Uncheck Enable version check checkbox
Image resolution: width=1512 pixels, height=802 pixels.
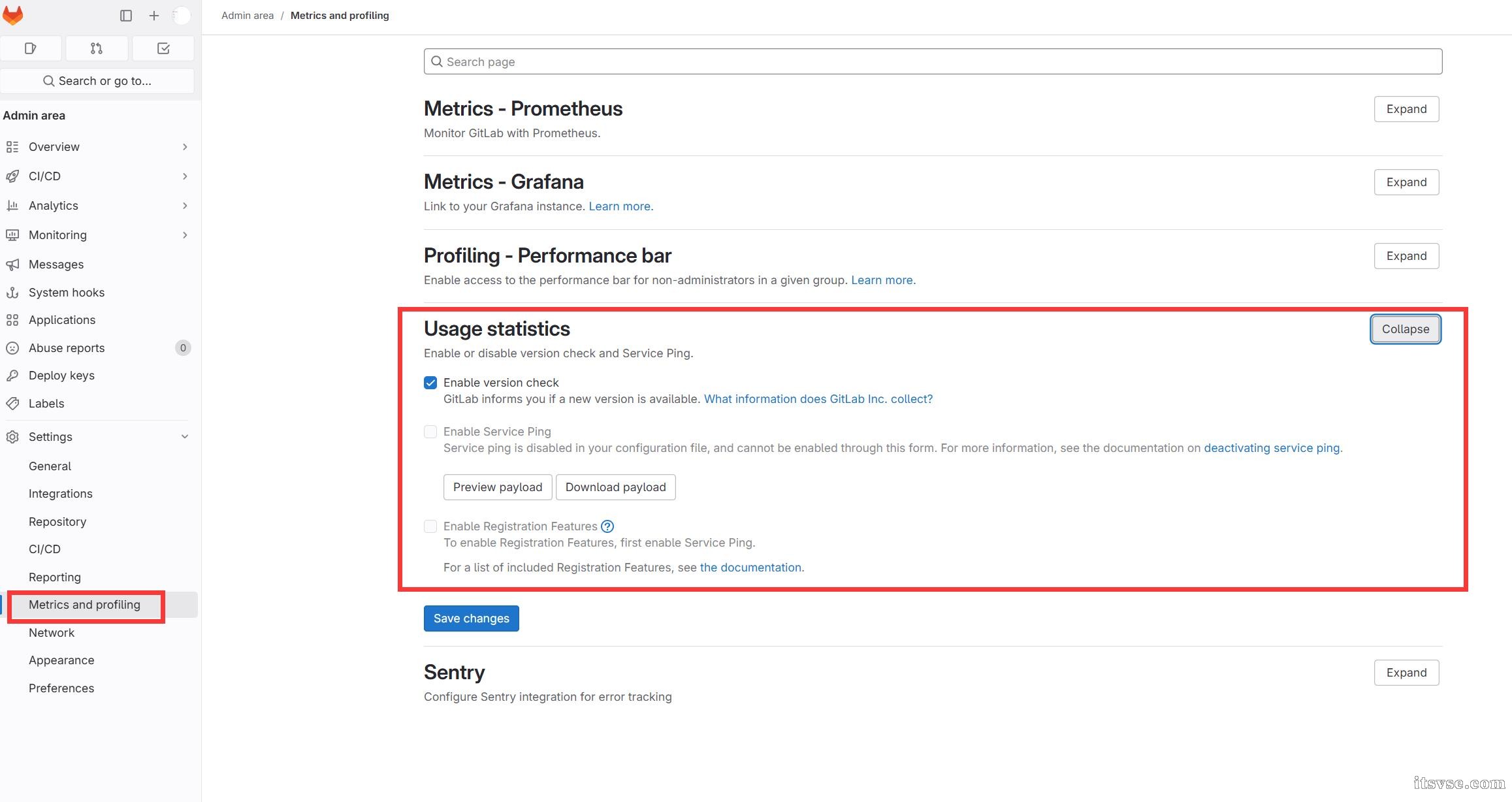click(x=430, y=383)
